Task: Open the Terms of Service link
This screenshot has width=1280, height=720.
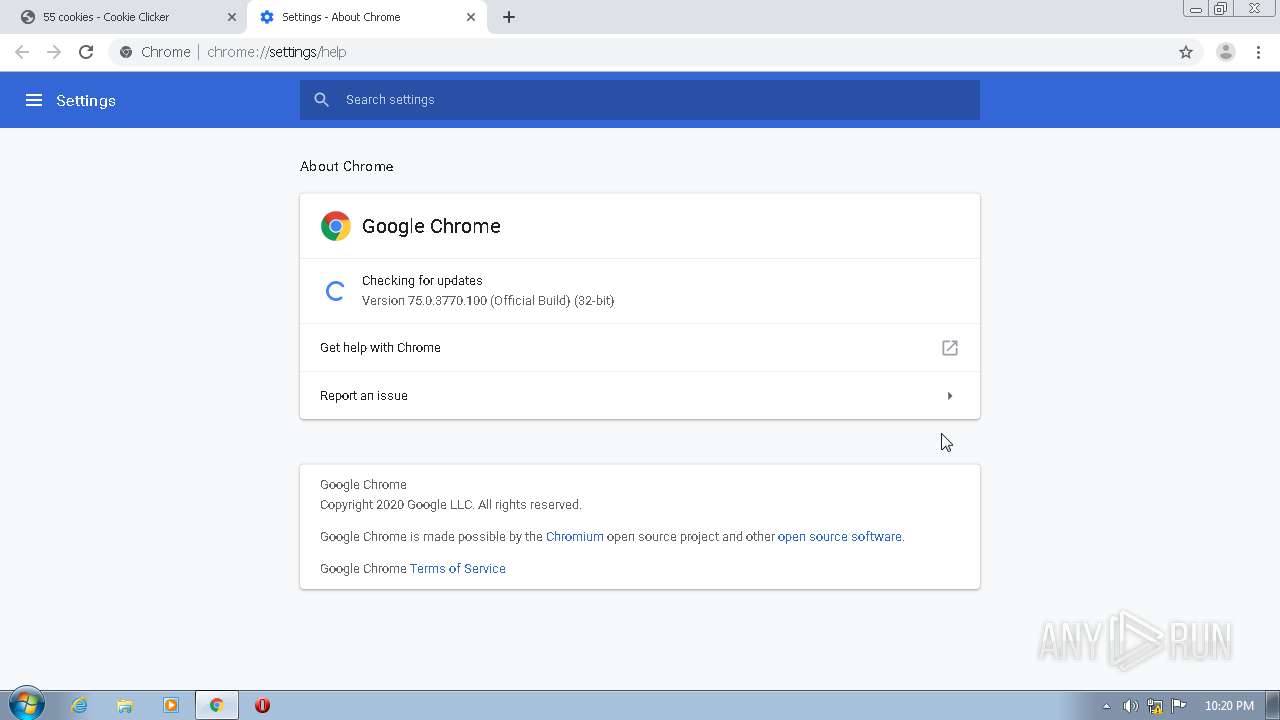Action: (458, 569)
